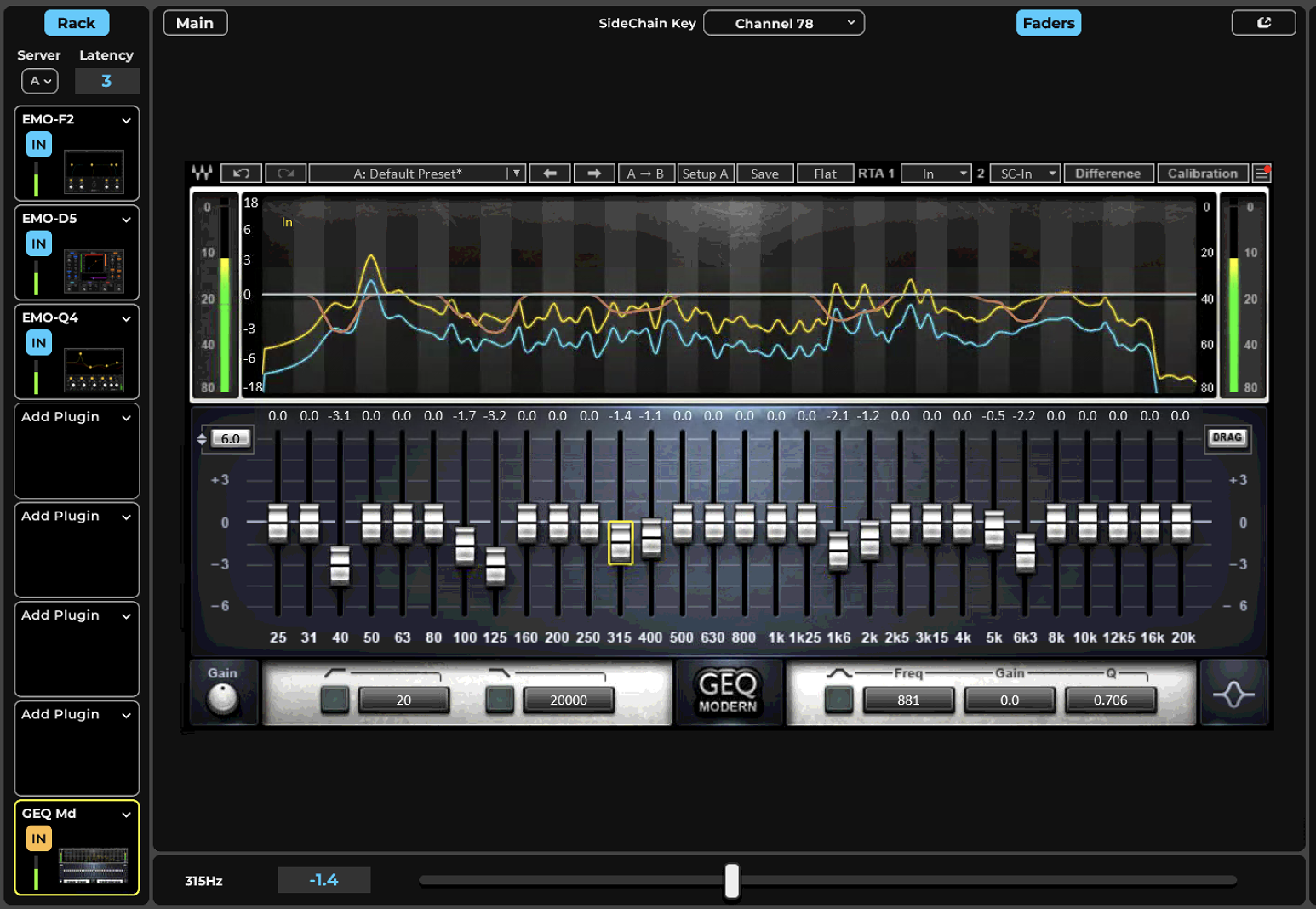Screen dimensions: 1316x909
Task: Open the EMO-F2 plugin thumbnail
Action: coord(94,171)
